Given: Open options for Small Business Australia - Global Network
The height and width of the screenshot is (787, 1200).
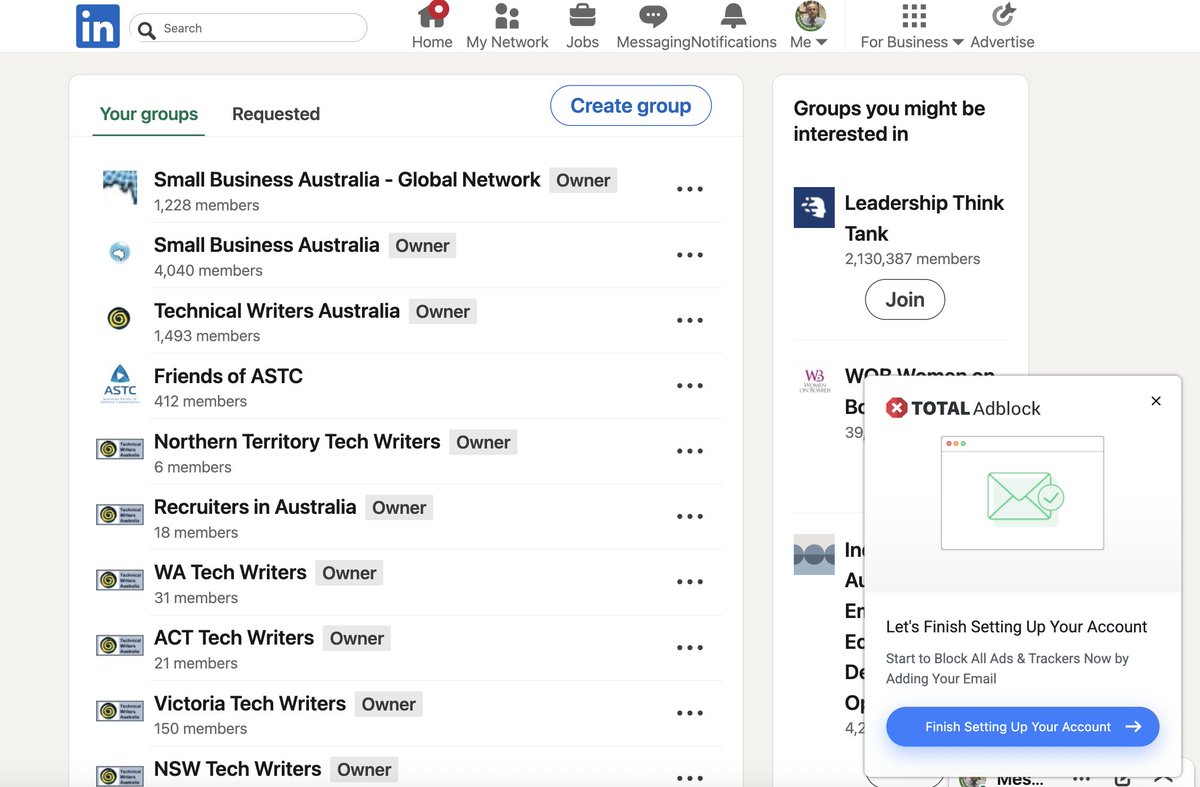Looking at the screenshot, I should click(690, 189).
